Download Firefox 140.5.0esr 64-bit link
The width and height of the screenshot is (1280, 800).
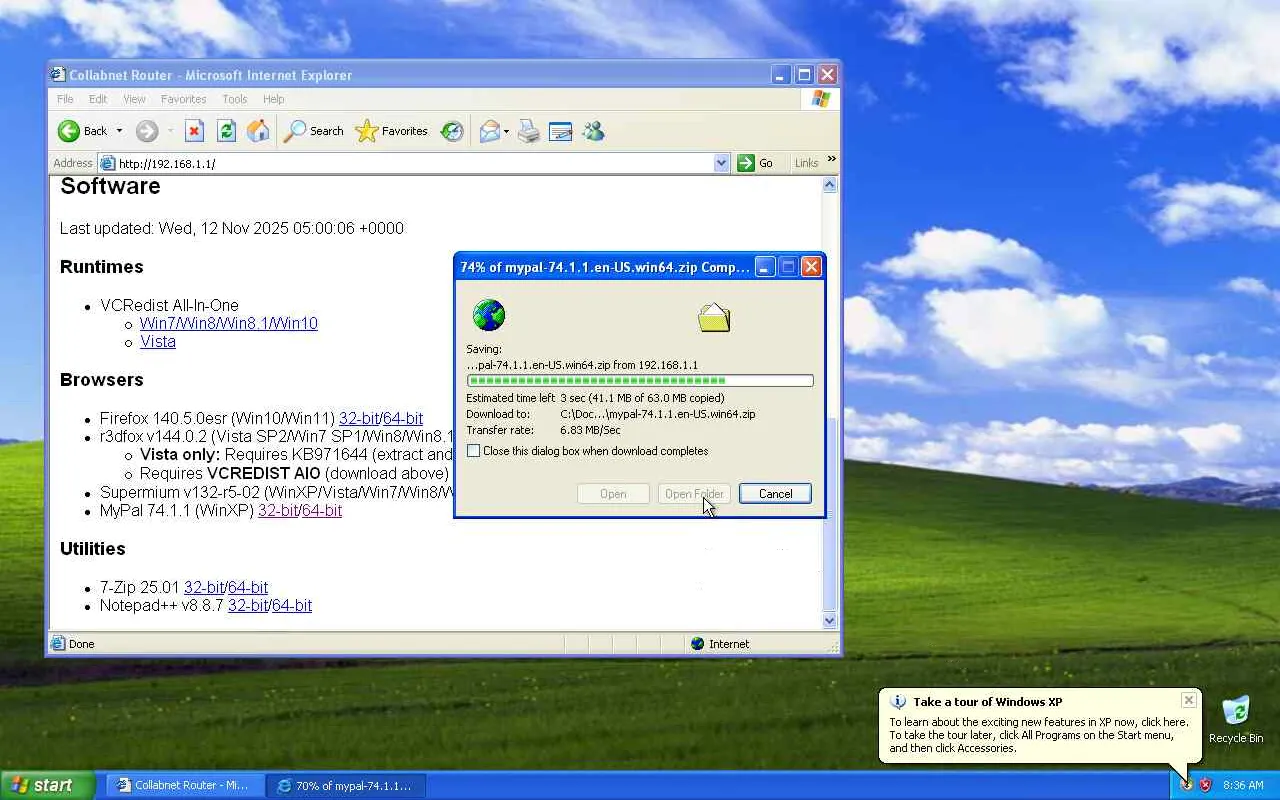(403, 419)
